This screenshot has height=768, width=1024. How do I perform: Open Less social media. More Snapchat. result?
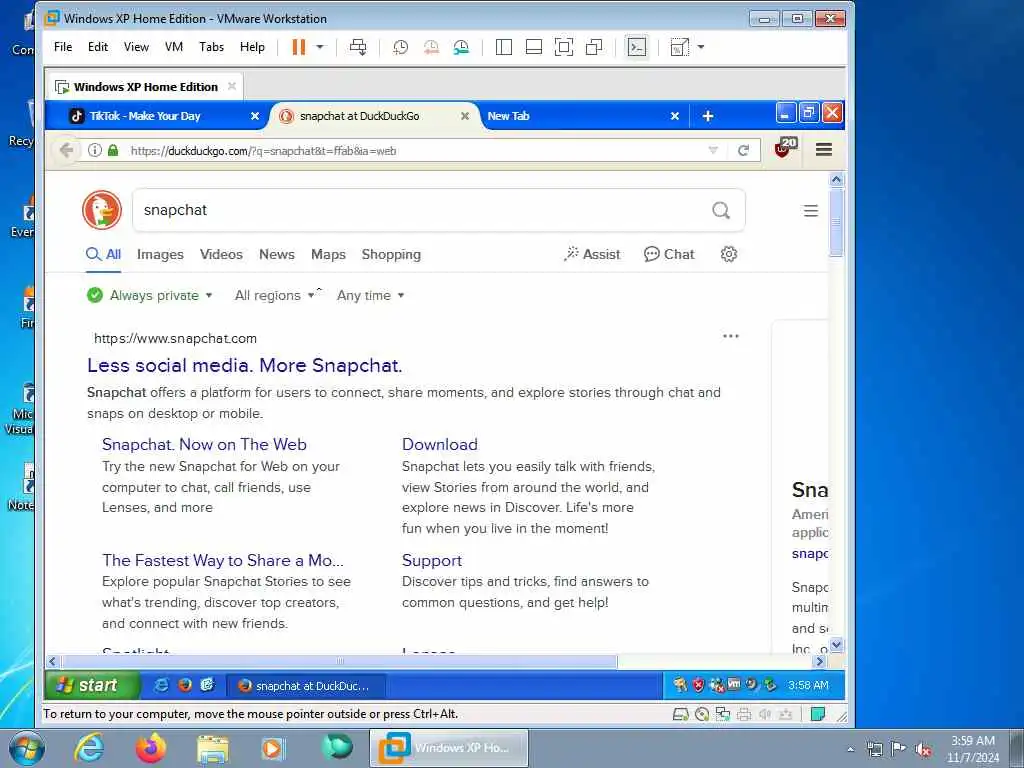coord(244,366)
